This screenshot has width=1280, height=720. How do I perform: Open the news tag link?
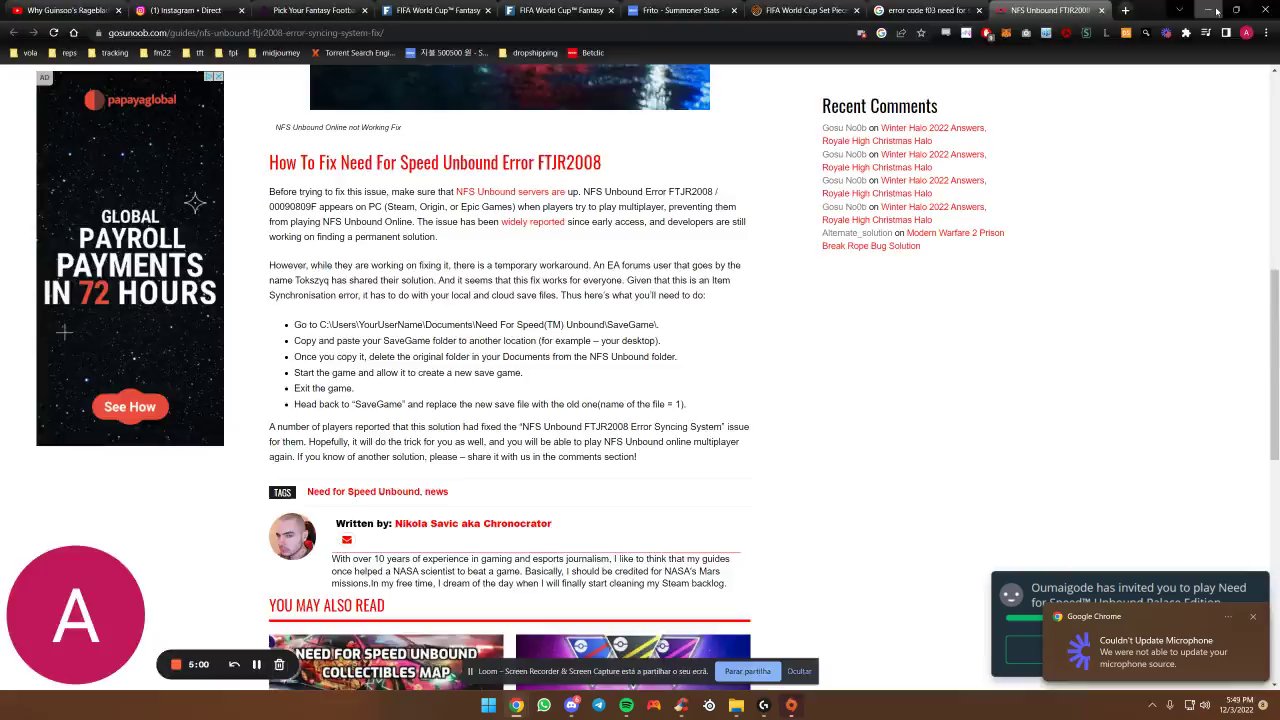coord(436,492)
